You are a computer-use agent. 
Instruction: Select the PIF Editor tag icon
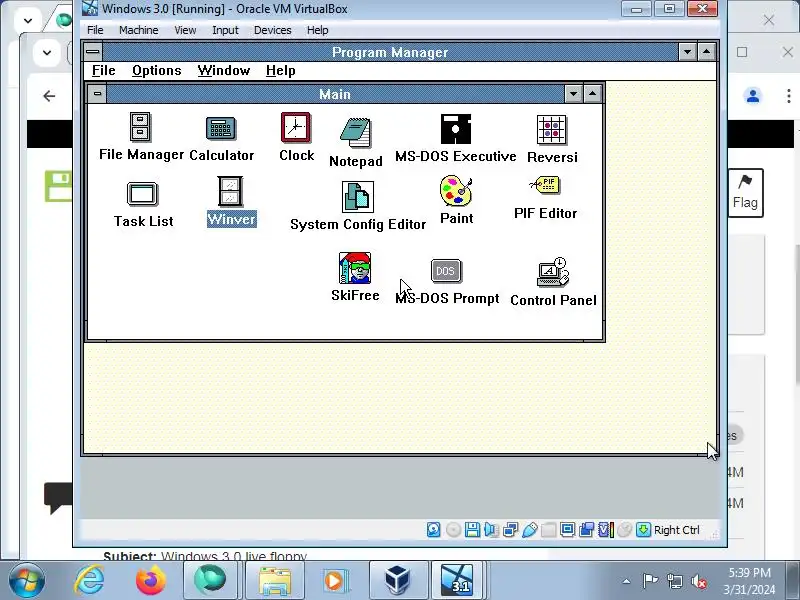[545, 185]
